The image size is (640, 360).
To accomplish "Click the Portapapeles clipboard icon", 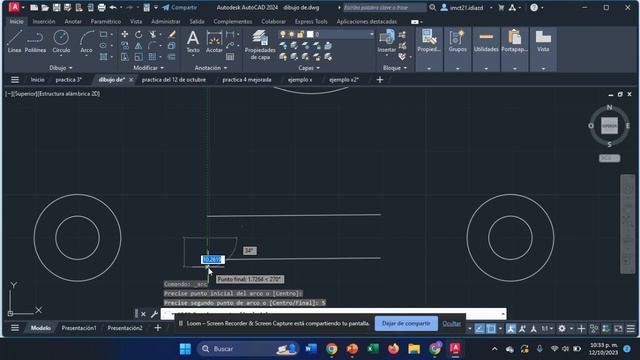I will (x=514, y=42).
